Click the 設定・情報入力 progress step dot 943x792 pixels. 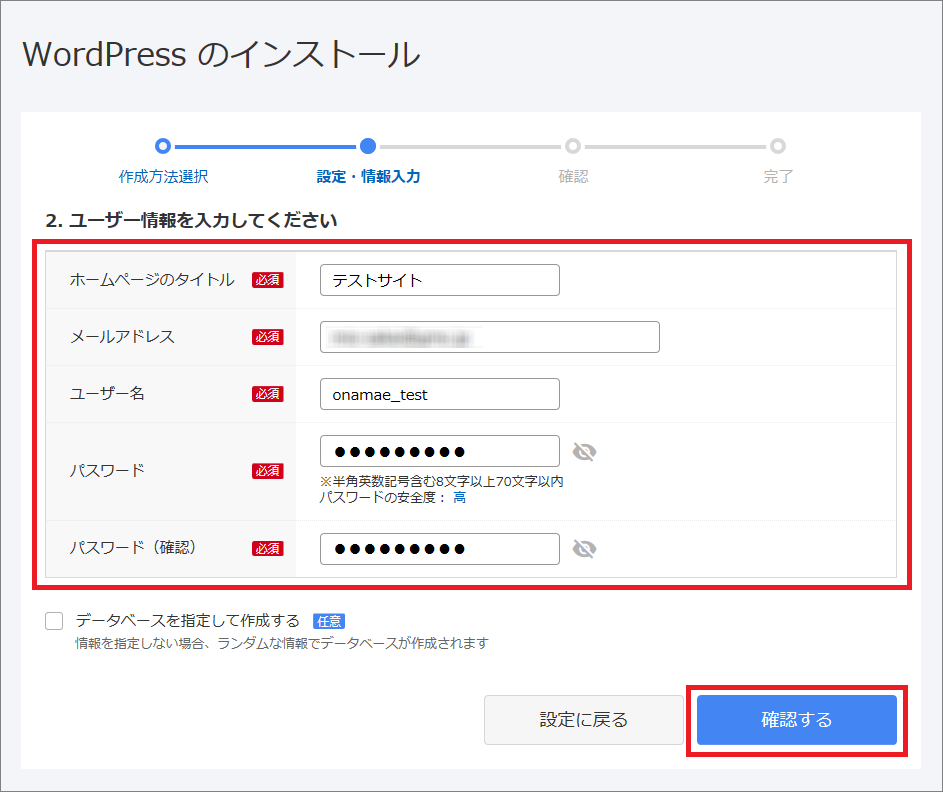coord(368,146)
